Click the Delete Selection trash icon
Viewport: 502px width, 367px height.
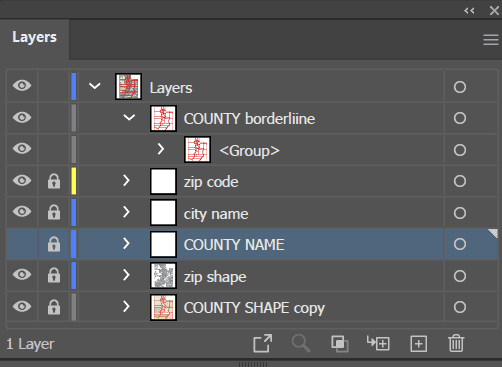coord(456,343)
